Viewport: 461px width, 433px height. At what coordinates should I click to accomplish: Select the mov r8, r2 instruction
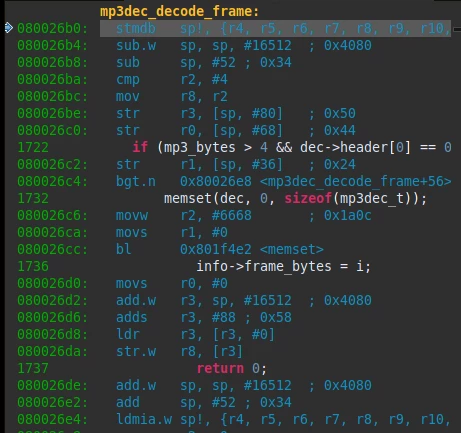(172, 97)
